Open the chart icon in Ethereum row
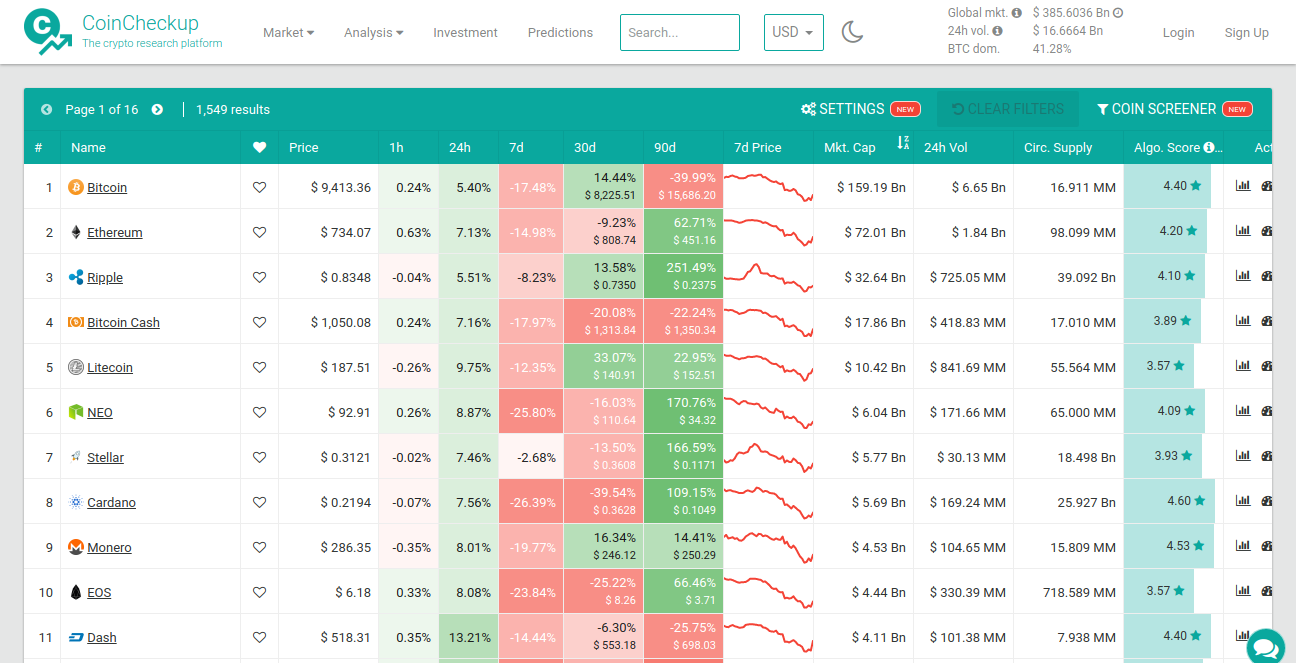Image resolution: width=1296 pixels, height=663 pixels. [1243, 231]
